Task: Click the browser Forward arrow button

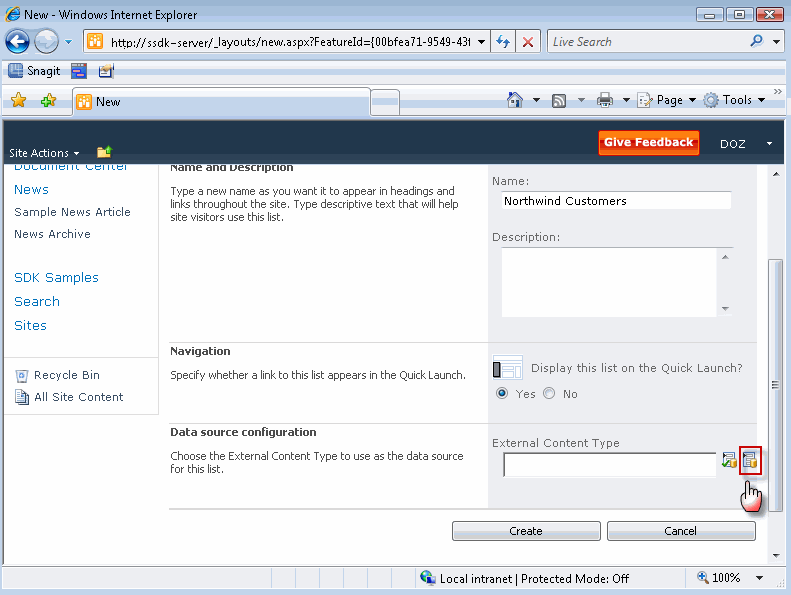Action: tap(46, 41)
